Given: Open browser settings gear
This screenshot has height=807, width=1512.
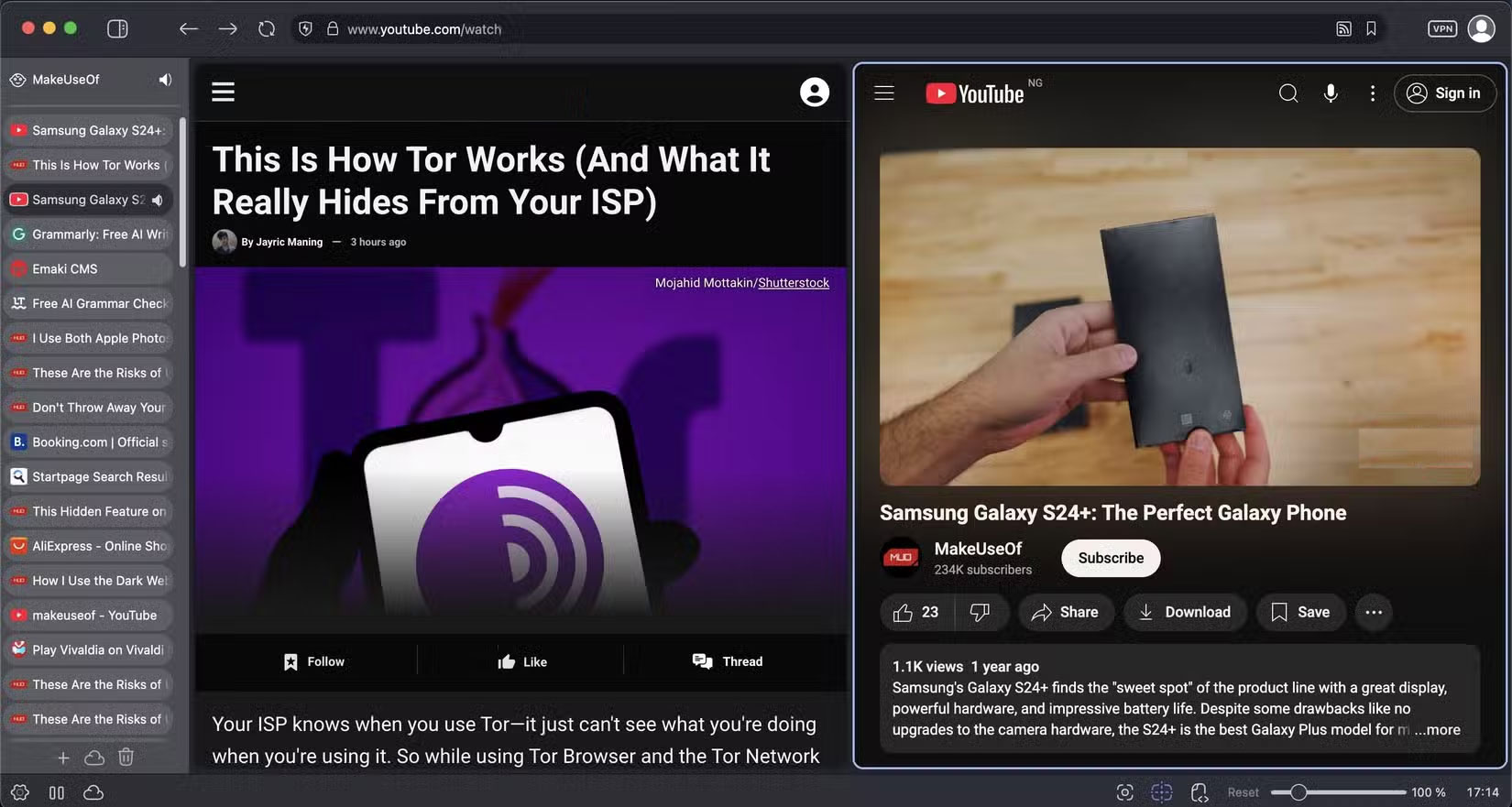Looking at the screenshot, I should 20,792.
